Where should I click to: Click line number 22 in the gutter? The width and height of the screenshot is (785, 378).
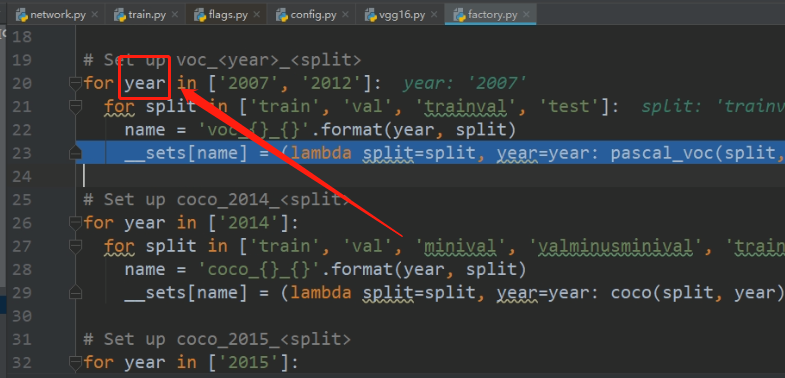22,130
